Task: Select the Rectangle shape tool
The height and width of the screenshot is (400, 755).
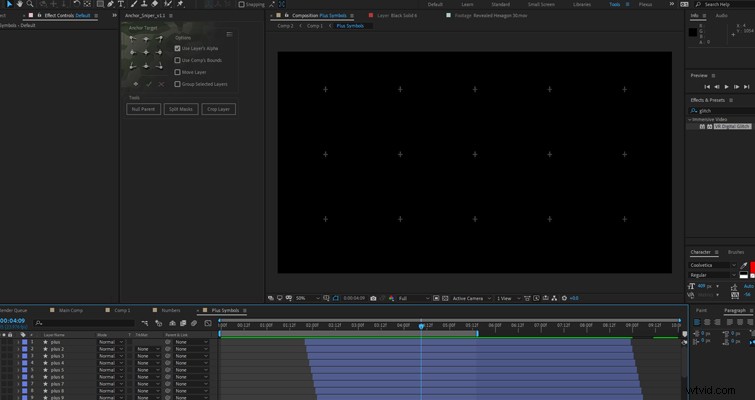Action: (100, 4)
